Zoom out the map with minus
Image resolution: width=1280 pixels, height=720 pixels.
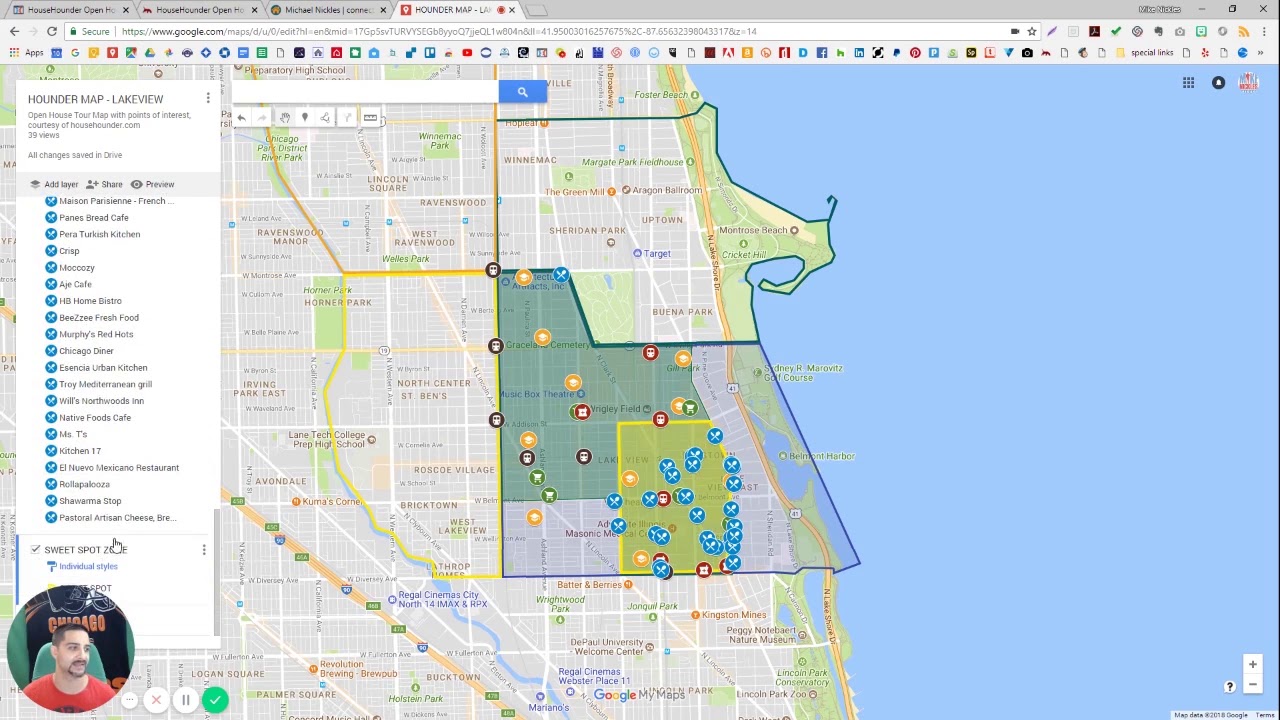(1252, 685)
